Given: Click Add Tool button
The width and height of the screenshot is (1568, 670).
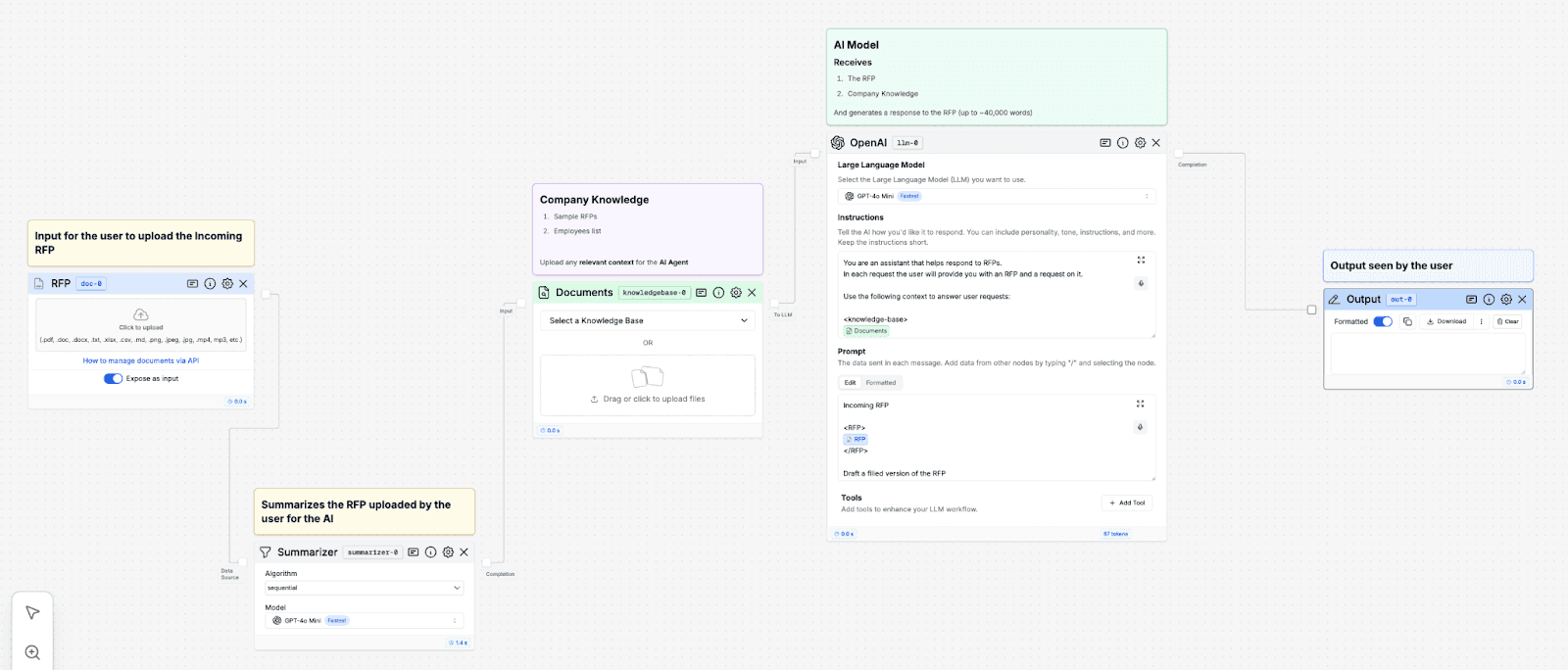Looking at the screenshot, I should 1127,502.
